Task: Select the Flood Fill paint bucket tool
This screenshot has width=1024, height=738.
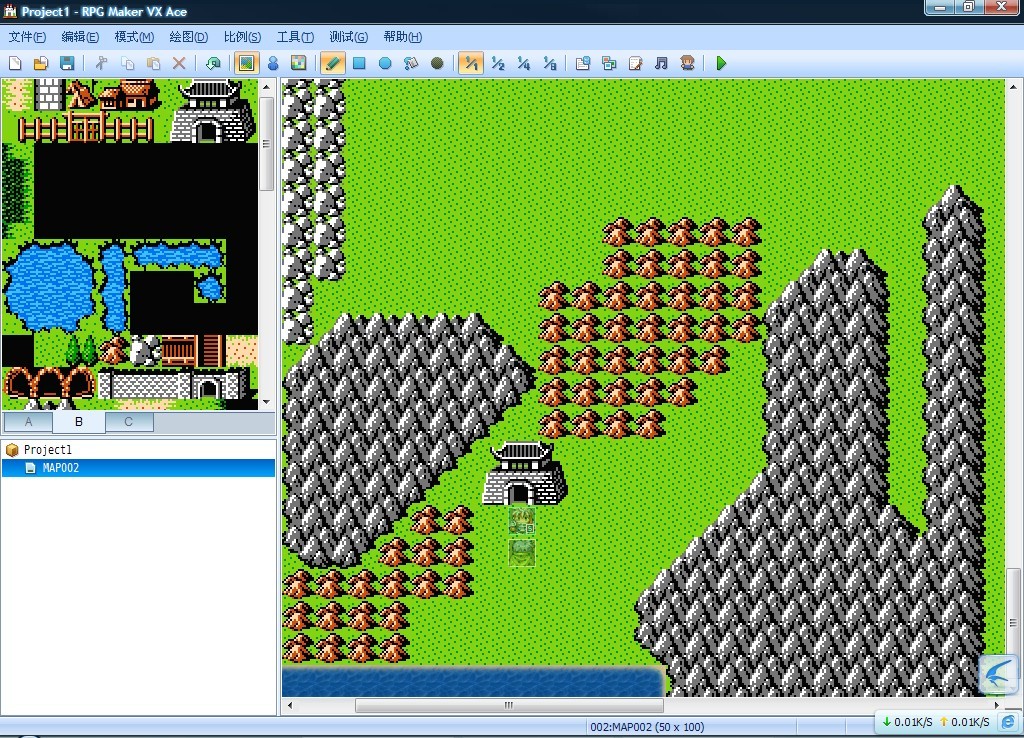Action: [x=411, y=63]
